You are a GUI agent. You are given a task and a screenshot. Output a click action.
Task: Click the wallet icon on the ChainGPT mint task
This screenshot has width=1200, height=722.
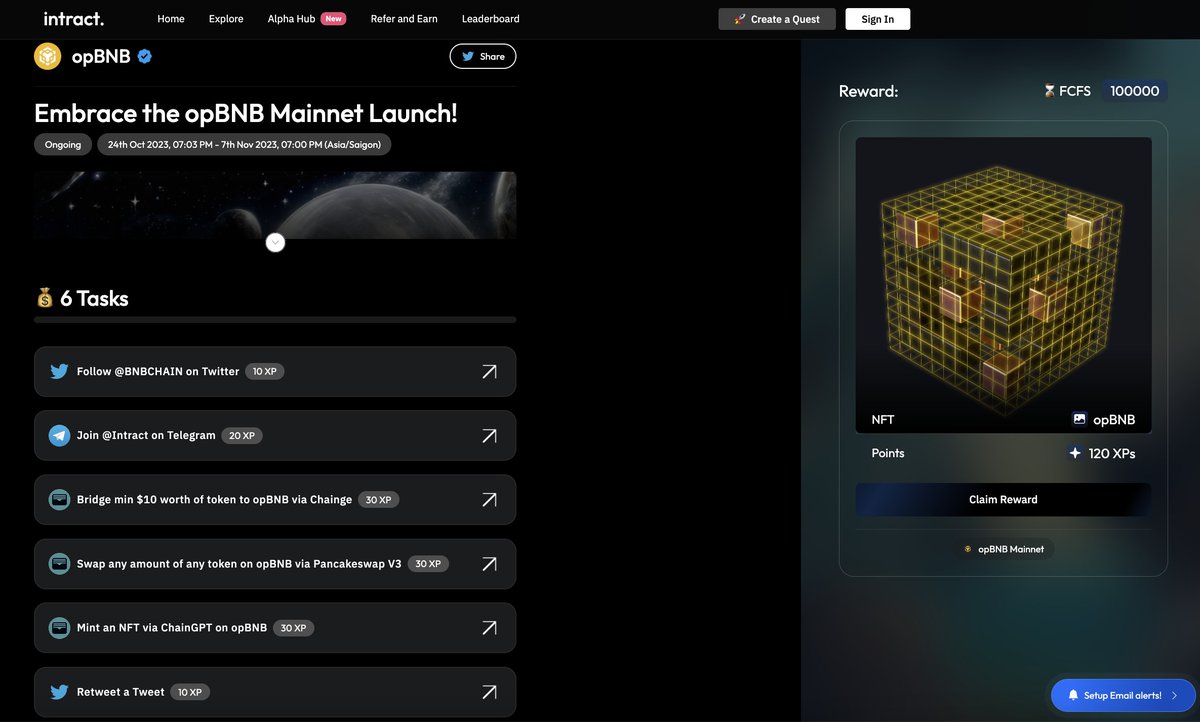click(x=59, y=628)
